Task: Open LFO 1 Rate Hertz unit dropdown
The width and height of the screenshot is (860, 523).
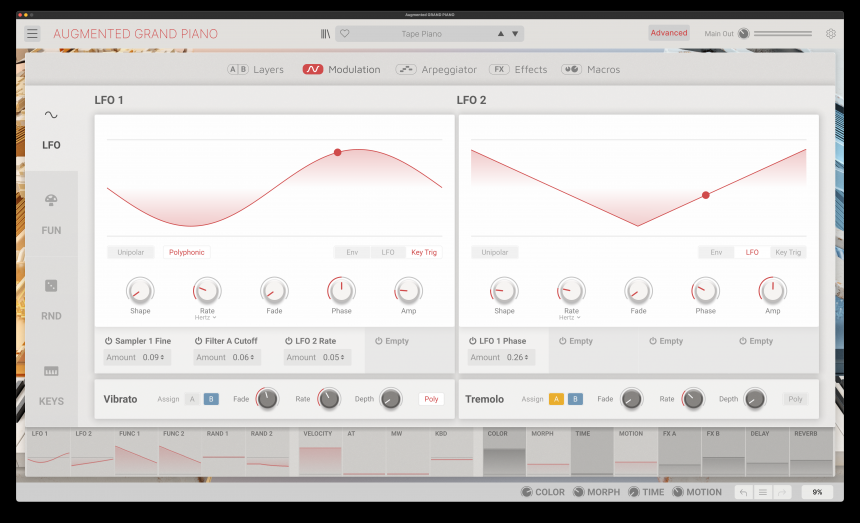Action: 206,317
